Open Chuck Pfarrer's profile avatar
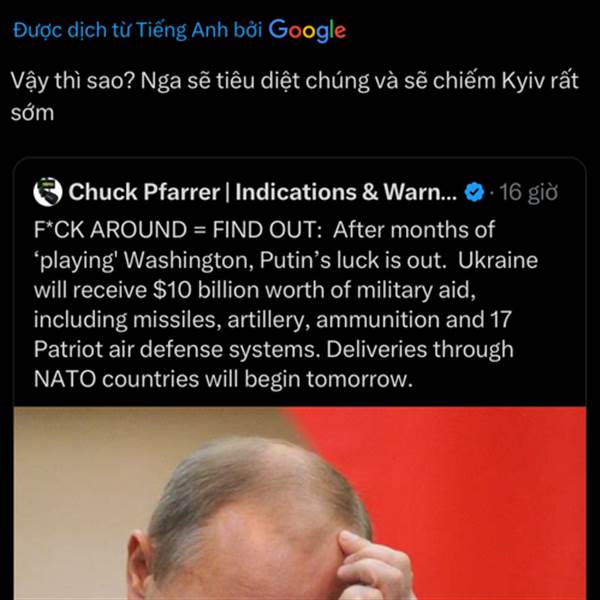The height and width of the screenshot is (600, 600). [x=48, y=192]
